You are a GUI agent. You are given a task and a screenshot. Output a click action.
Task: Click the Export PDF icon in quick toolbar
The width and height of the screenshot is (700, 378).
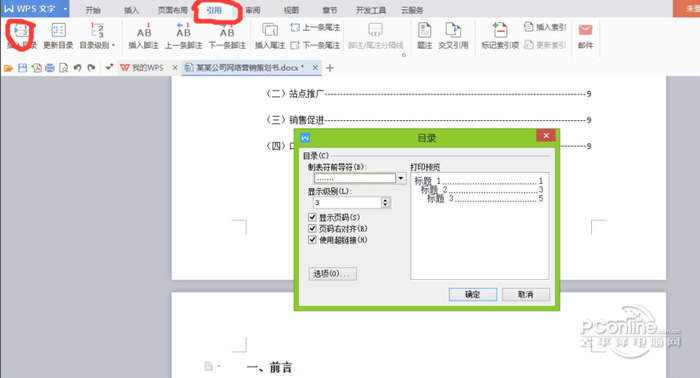[37, 68]
